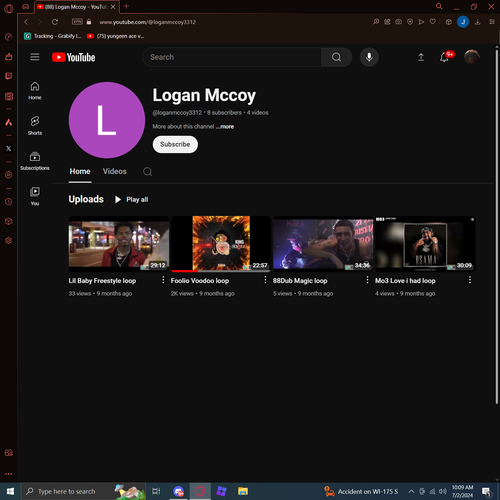The image size is (500, 500).
Task: Reload the current page
Action: point(55,22)
